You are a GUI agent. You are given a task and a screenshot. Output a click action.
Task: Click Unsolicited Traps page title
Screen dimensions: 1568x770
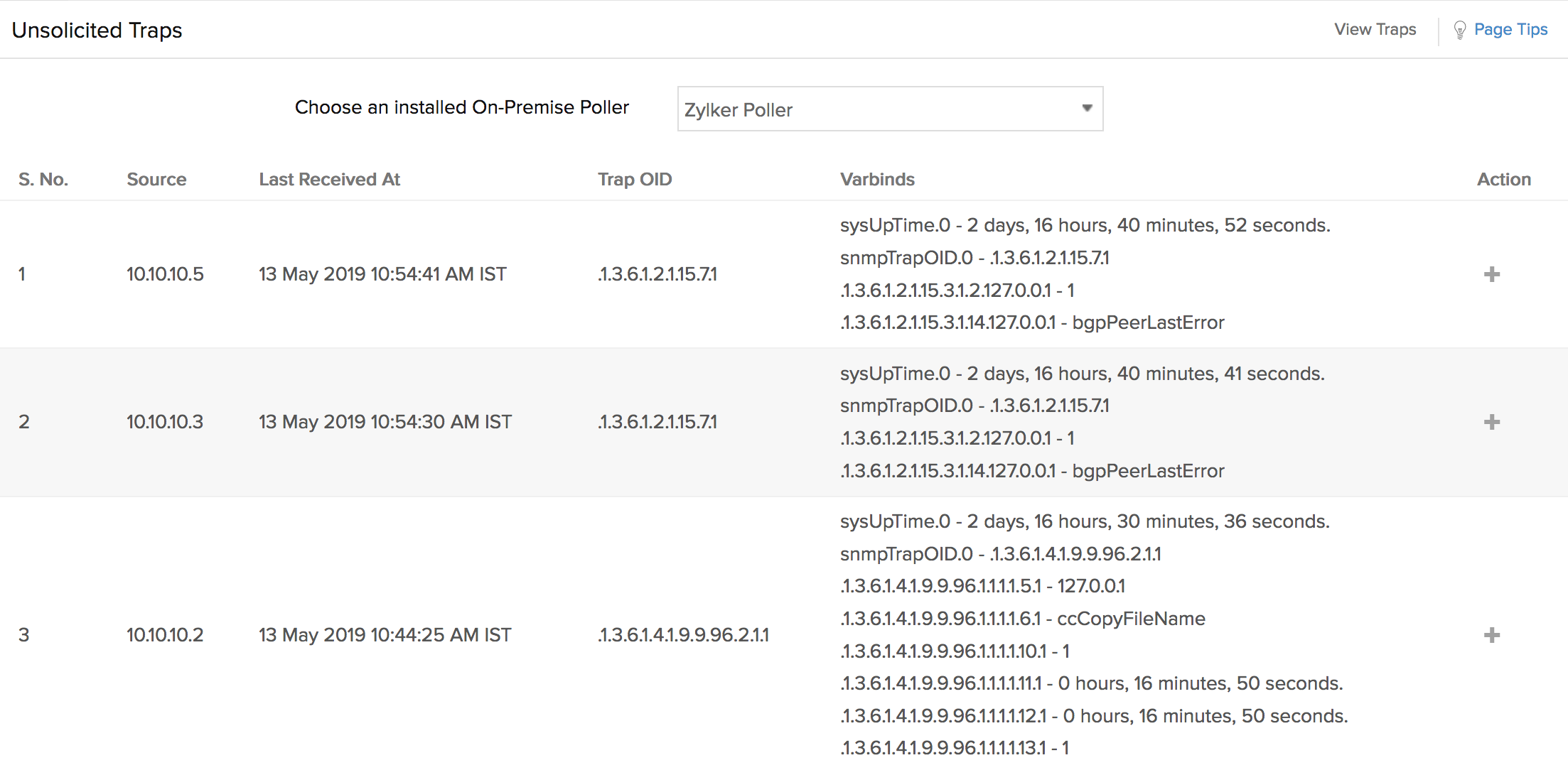(97, 31)
